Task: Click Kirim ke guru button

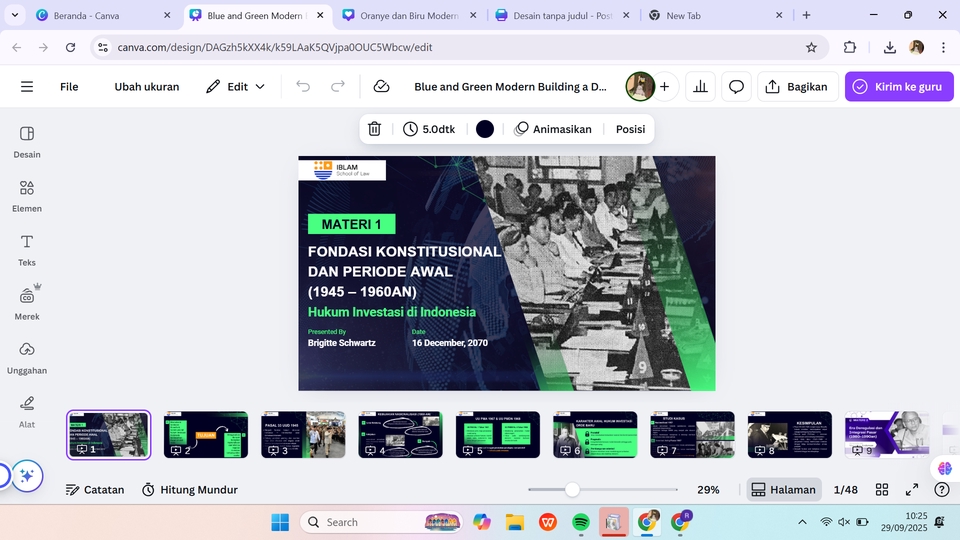Action: click(x=899, y=86)
